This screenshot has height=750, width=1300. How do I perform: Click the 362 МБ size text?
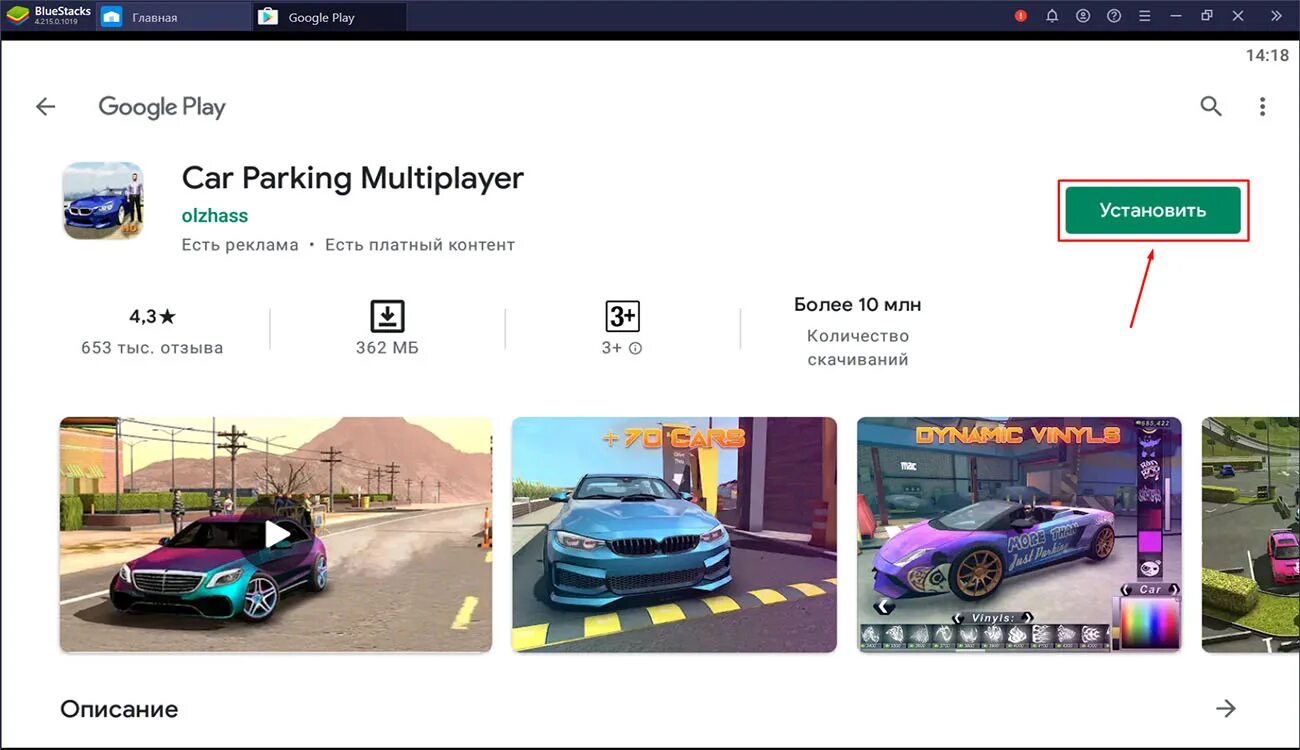click(387, 348)
